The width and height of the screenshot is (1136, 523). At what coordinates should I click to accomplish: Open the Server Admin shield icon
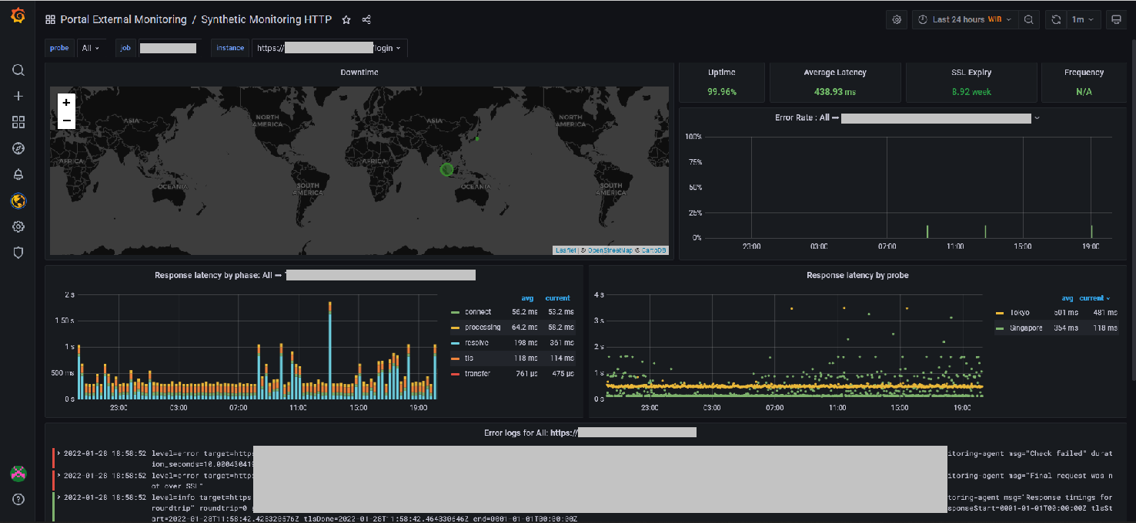[x=19, y=253]
